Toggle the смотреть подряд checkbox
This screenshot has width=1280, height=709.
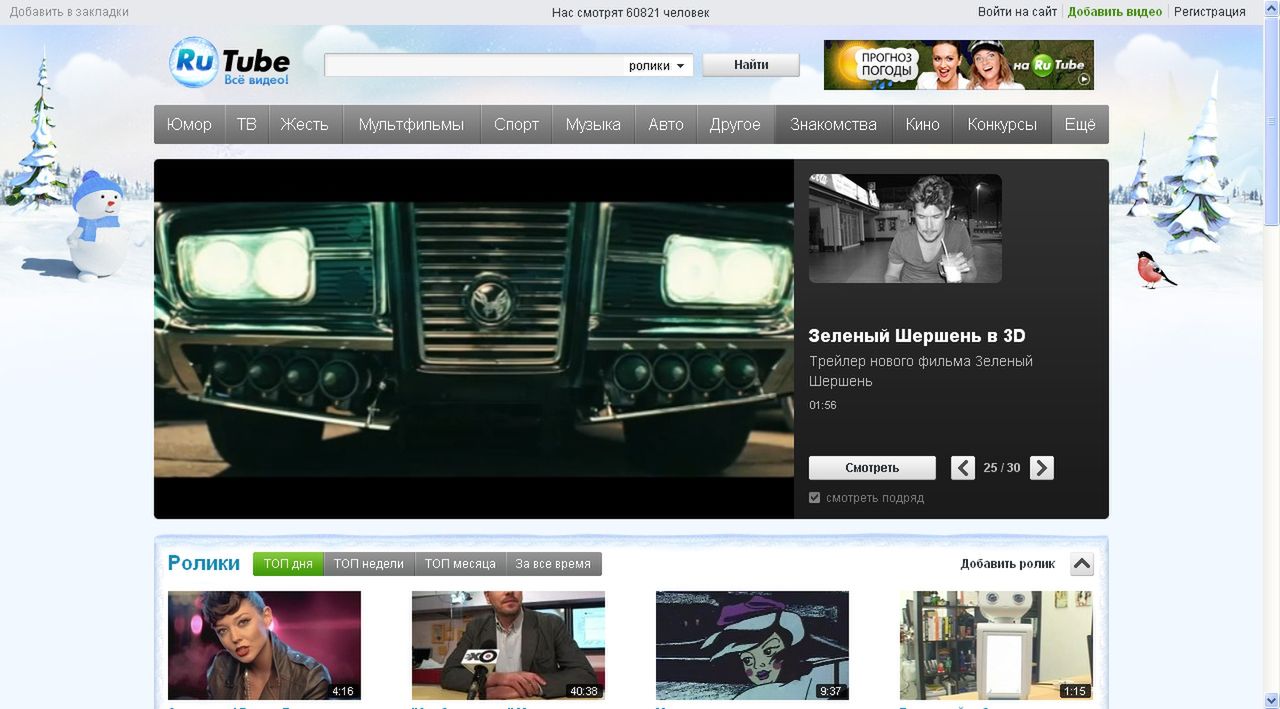coord(814,498)
